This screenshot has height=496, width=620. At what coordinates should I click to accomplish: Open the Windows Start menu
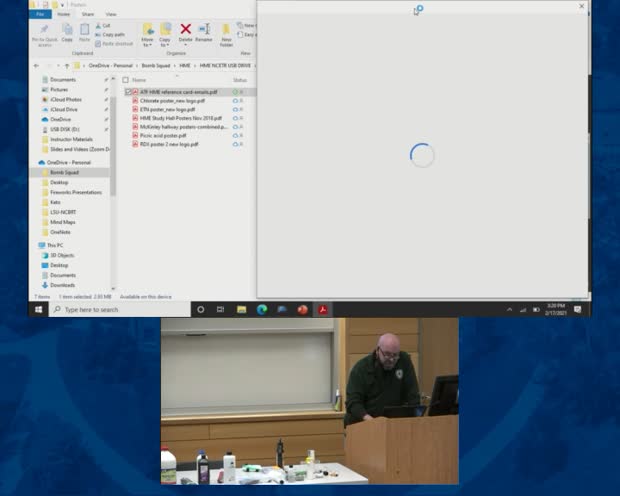coord(38,309)
